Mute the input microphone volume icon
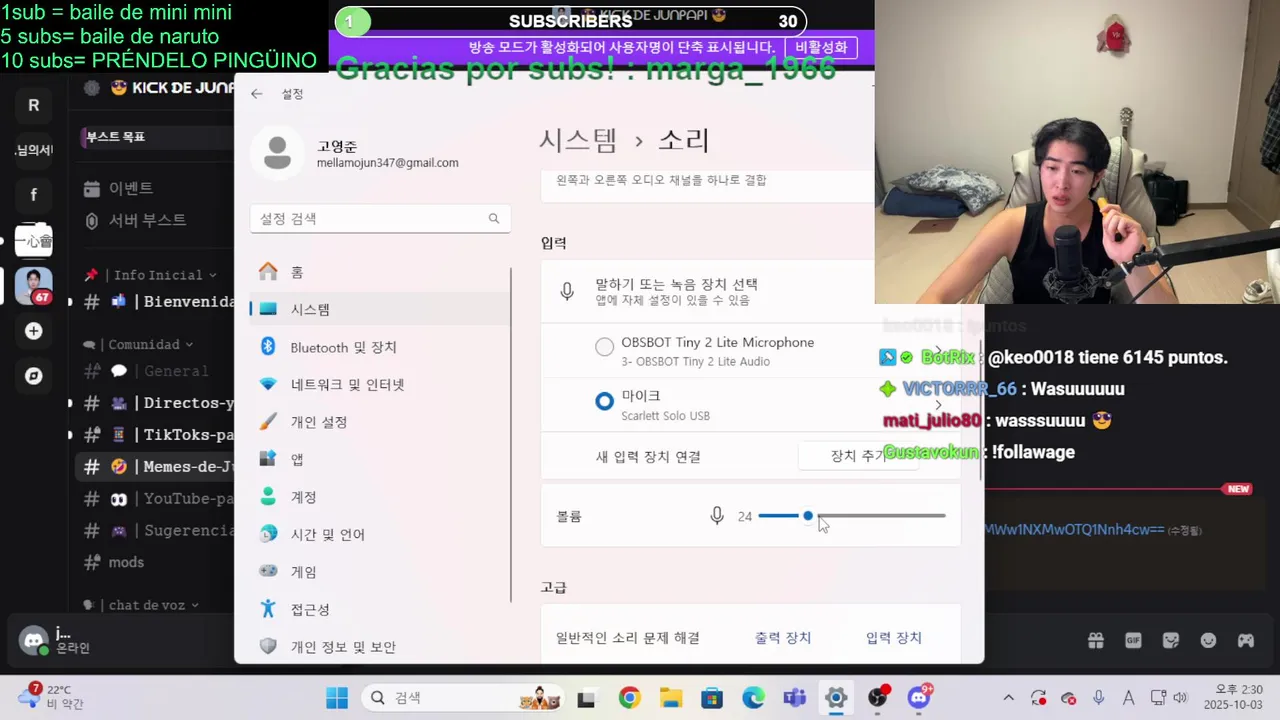The image size is (1280, 720). point(717,516)
